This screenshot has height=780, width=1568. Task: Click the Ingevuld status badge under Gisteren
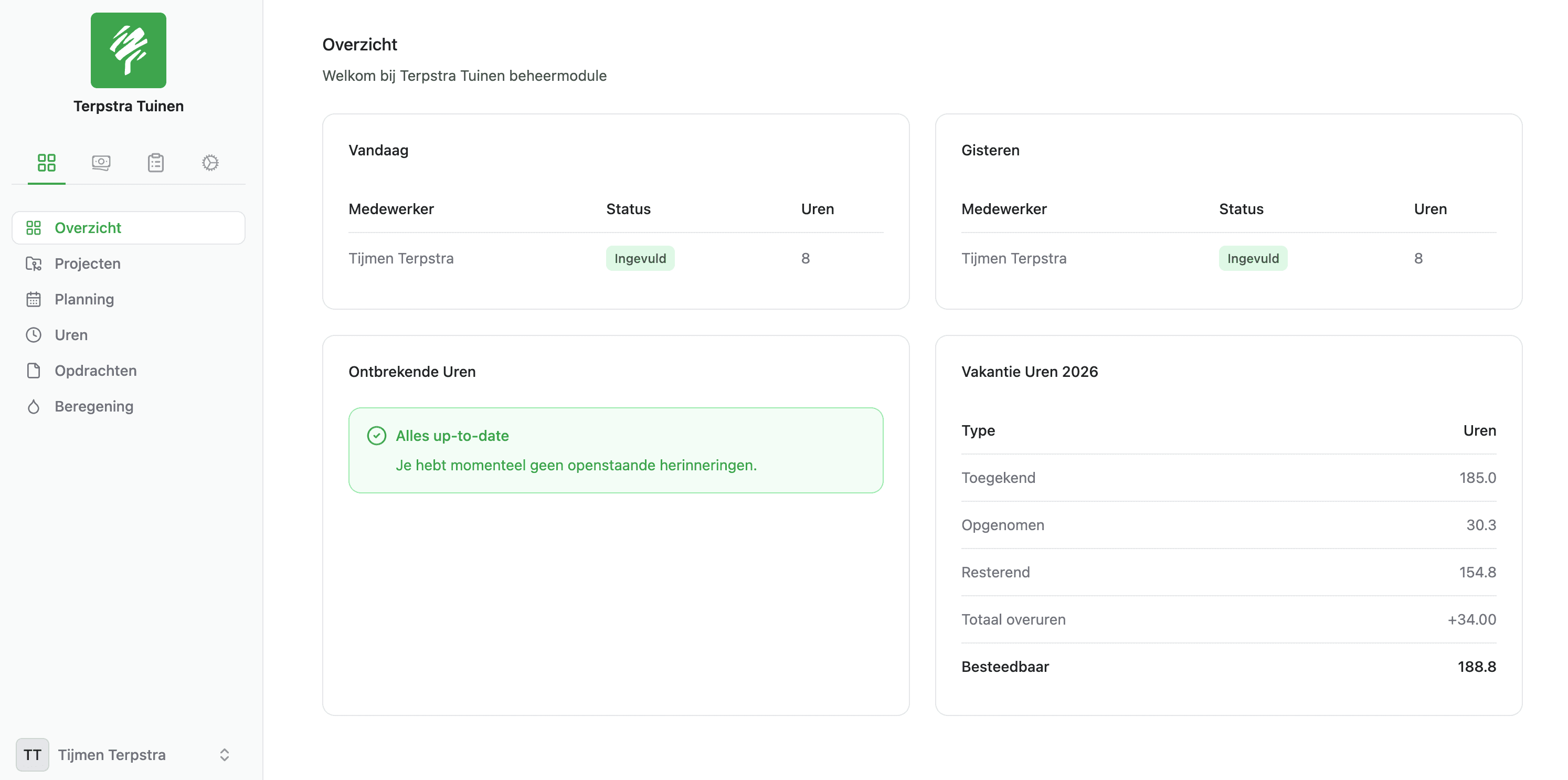coord(1253,258)
